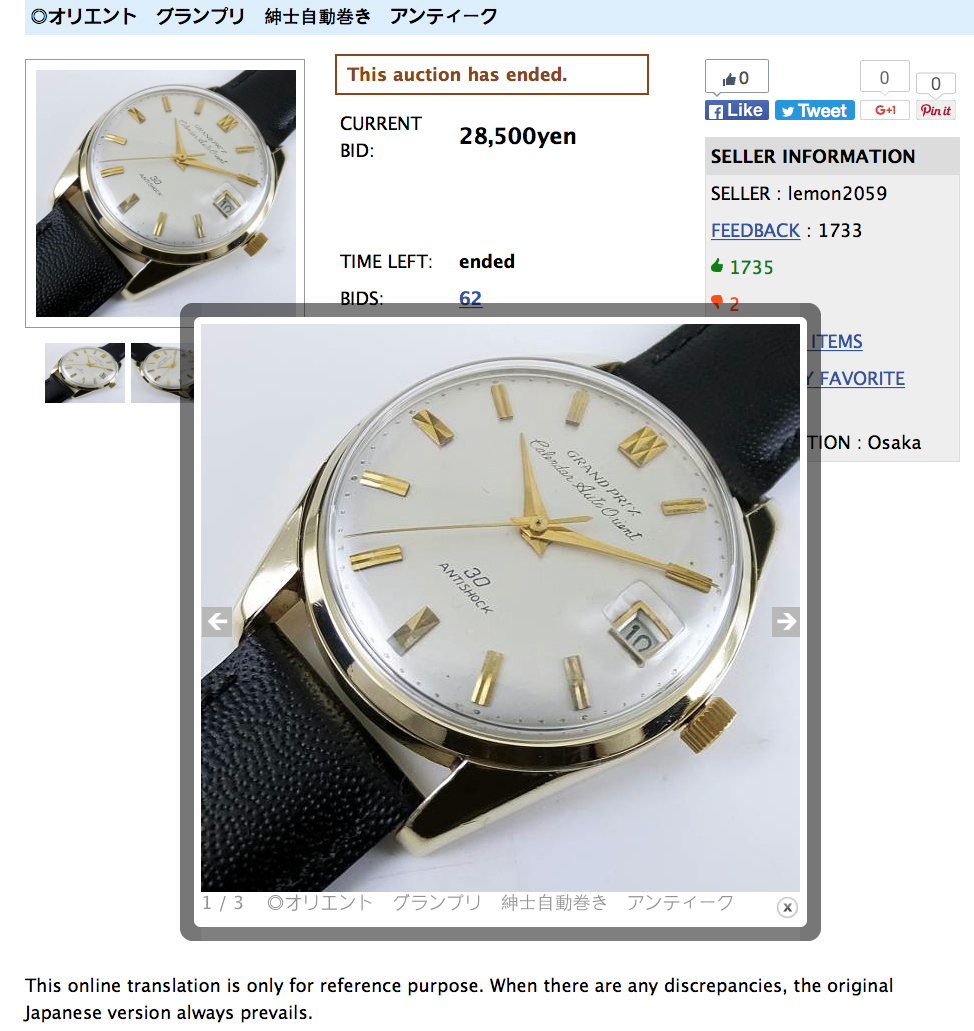Open the seller's FEEDBACK link
This screenshot has height=1031, width=974.
pyautogui.click(x=755, y=231)
